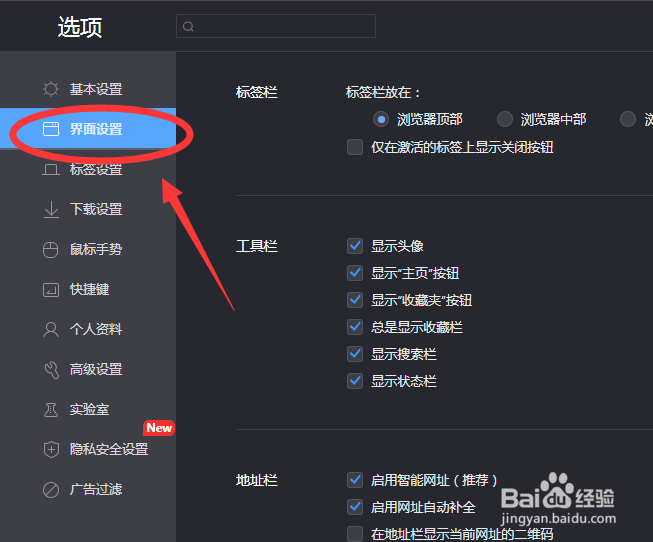Disable the 启用网址自动补全 checkbox
The width and height of the screenshot is (653, 542).
[355, 507]
